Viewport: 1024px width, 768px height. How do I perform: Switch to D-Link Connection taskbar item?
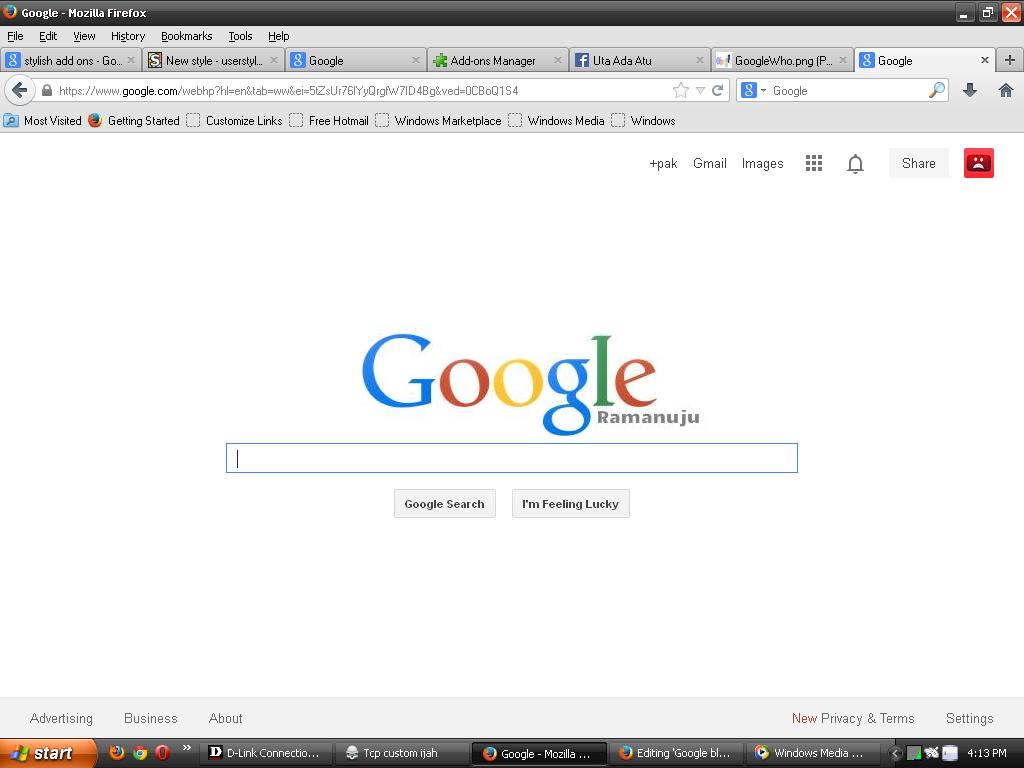coord(266,753)
